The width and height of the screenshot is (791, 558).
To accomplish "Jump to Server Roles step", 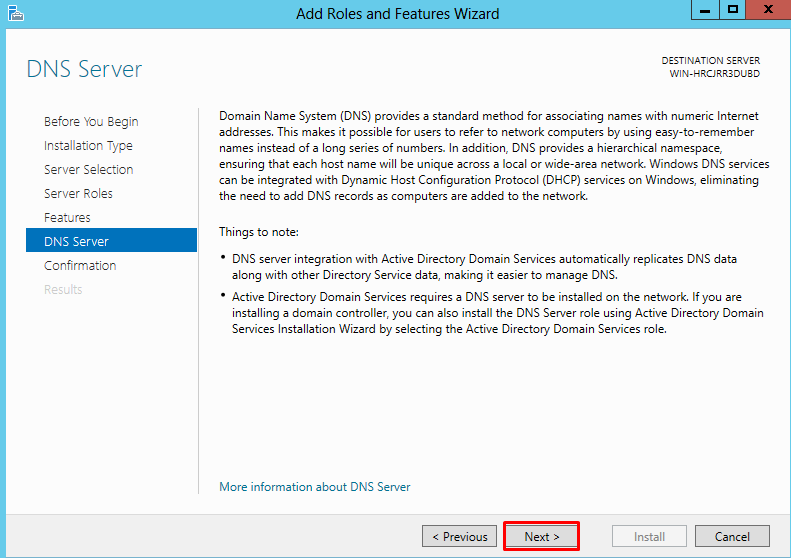I will pyautogui.click(x=78, y=194).
